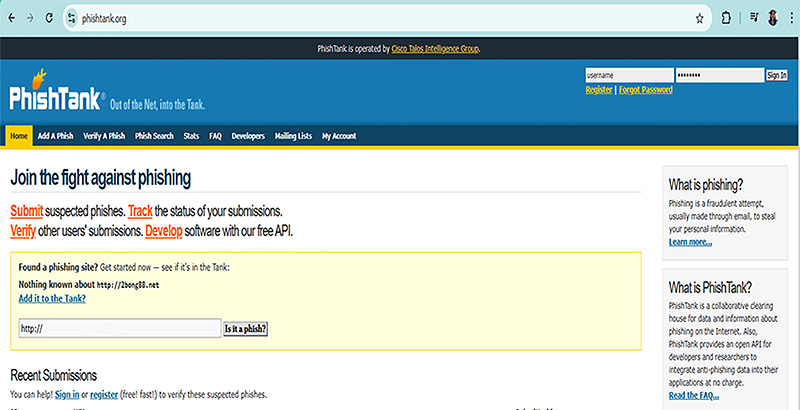Click the http:// URL check field

(x=120, y=328)
